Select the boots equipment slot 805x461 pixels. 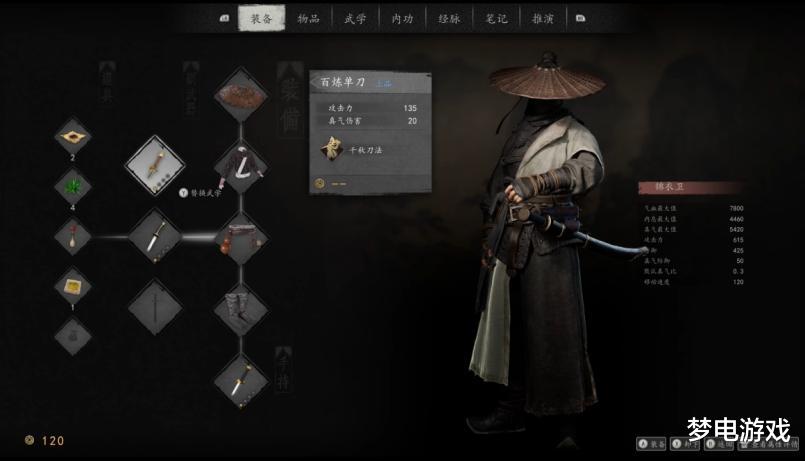click(x=241, y=309)
